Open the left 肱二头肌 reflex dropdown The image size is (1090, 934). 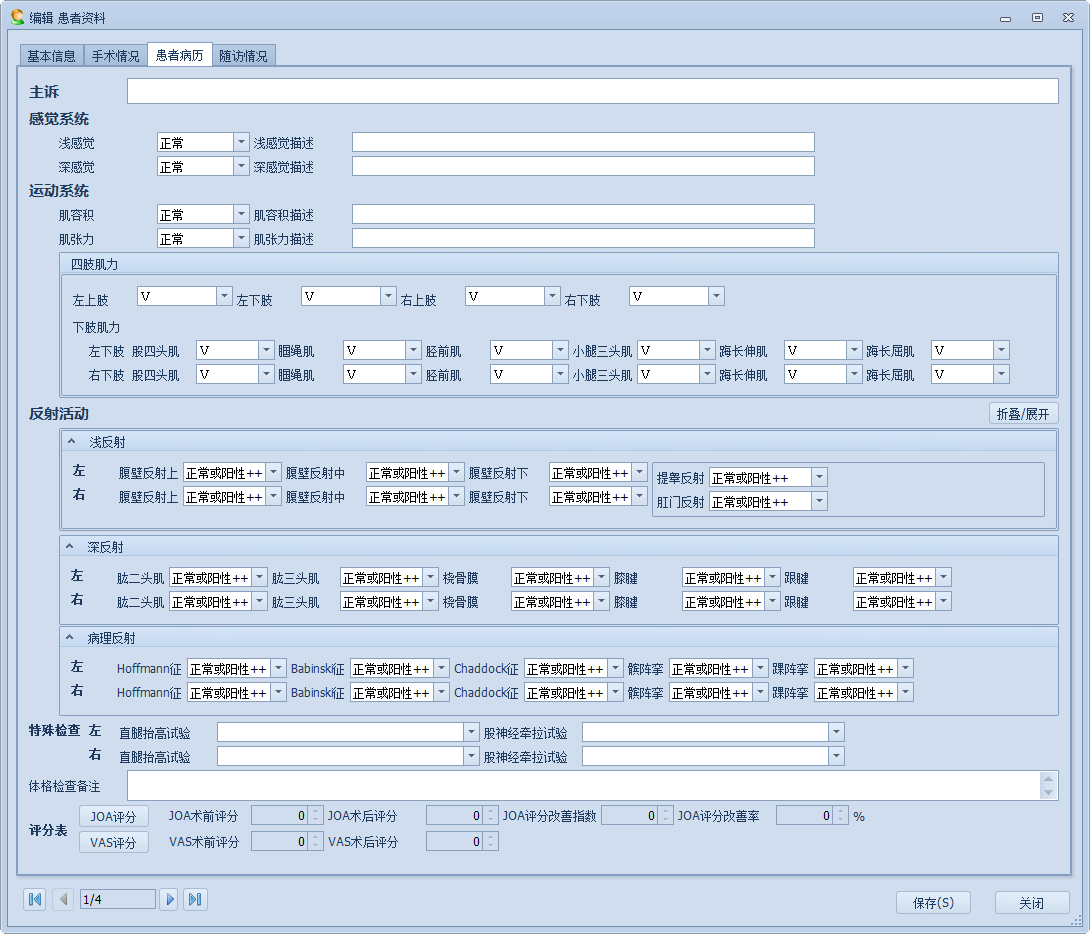[x=259, y=577]
